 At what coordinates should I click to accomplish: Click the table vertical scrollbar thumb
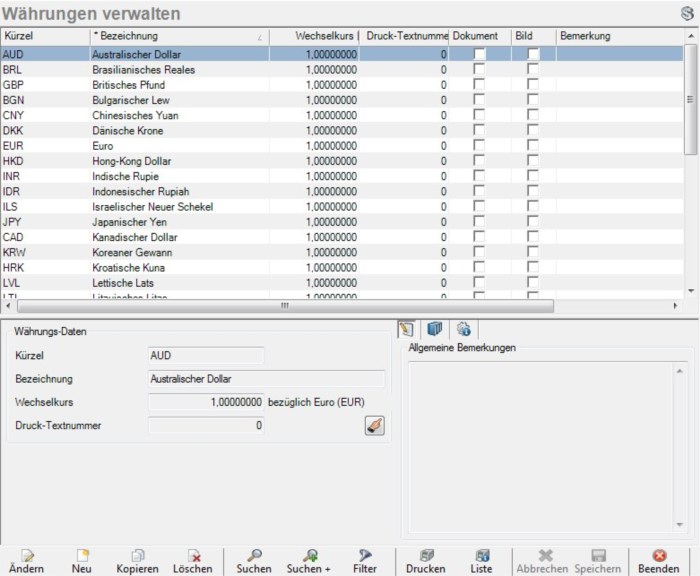691,99
